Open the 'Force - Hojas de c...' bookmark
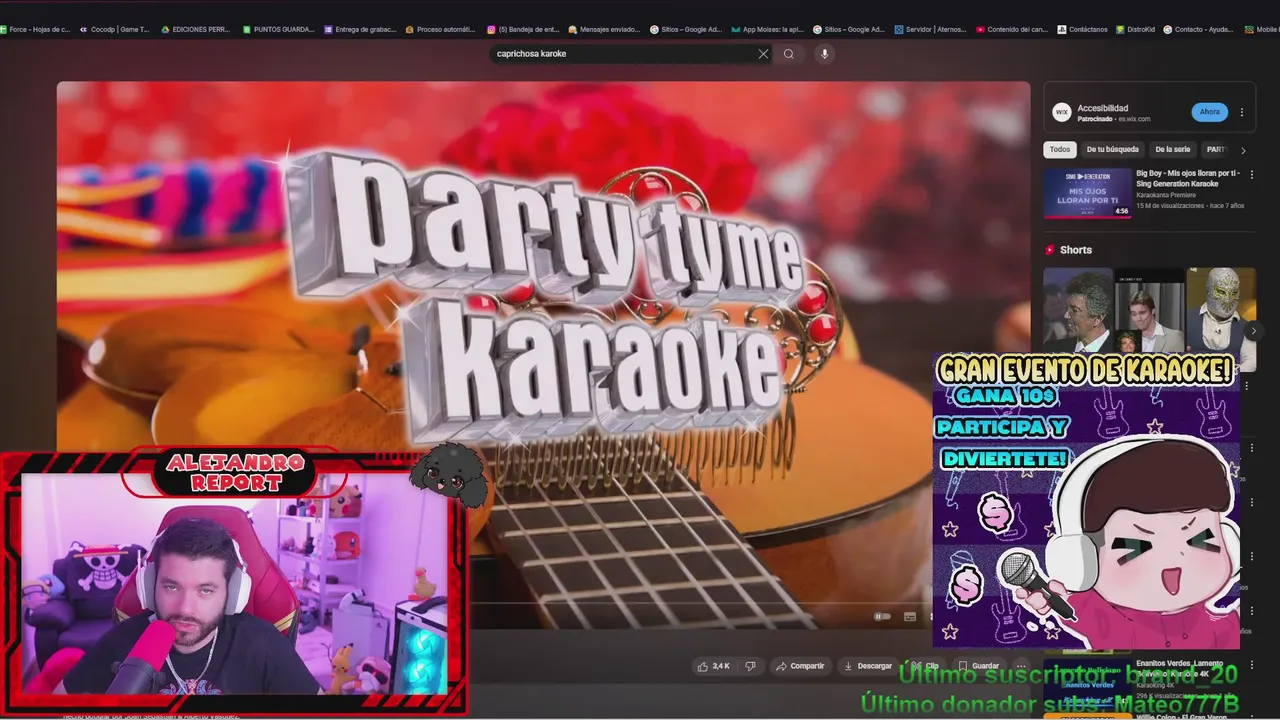1280x720 pixels. pos(35,29)
